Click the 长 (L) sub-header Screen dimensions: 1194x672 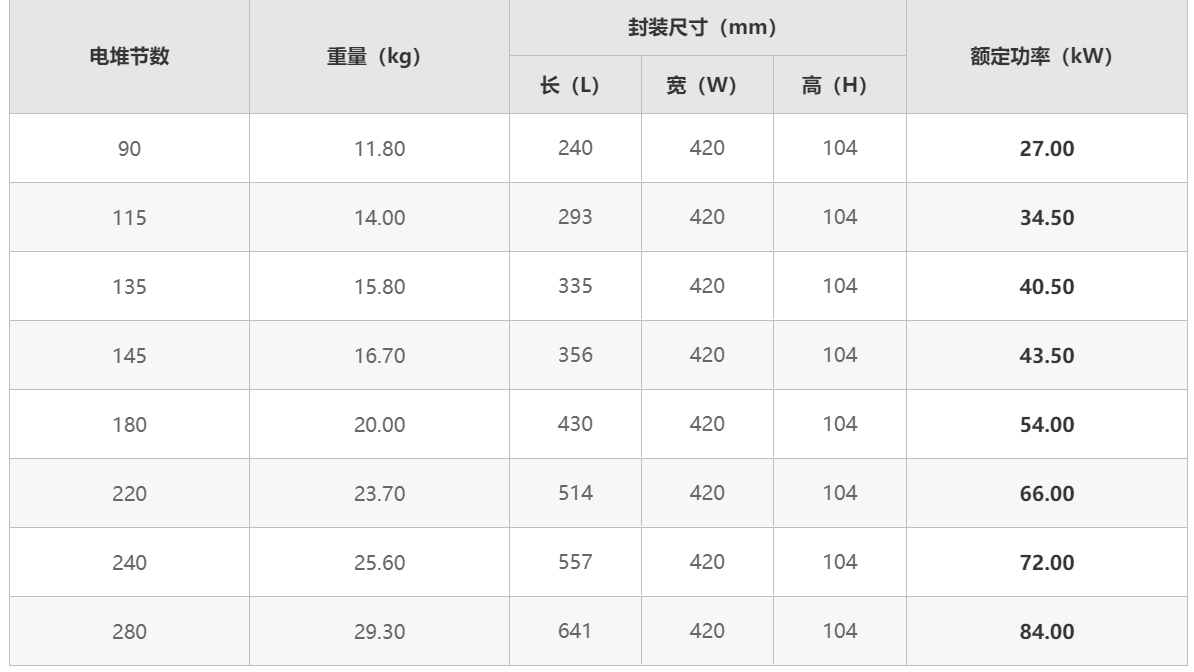click(x=575, y=85)
